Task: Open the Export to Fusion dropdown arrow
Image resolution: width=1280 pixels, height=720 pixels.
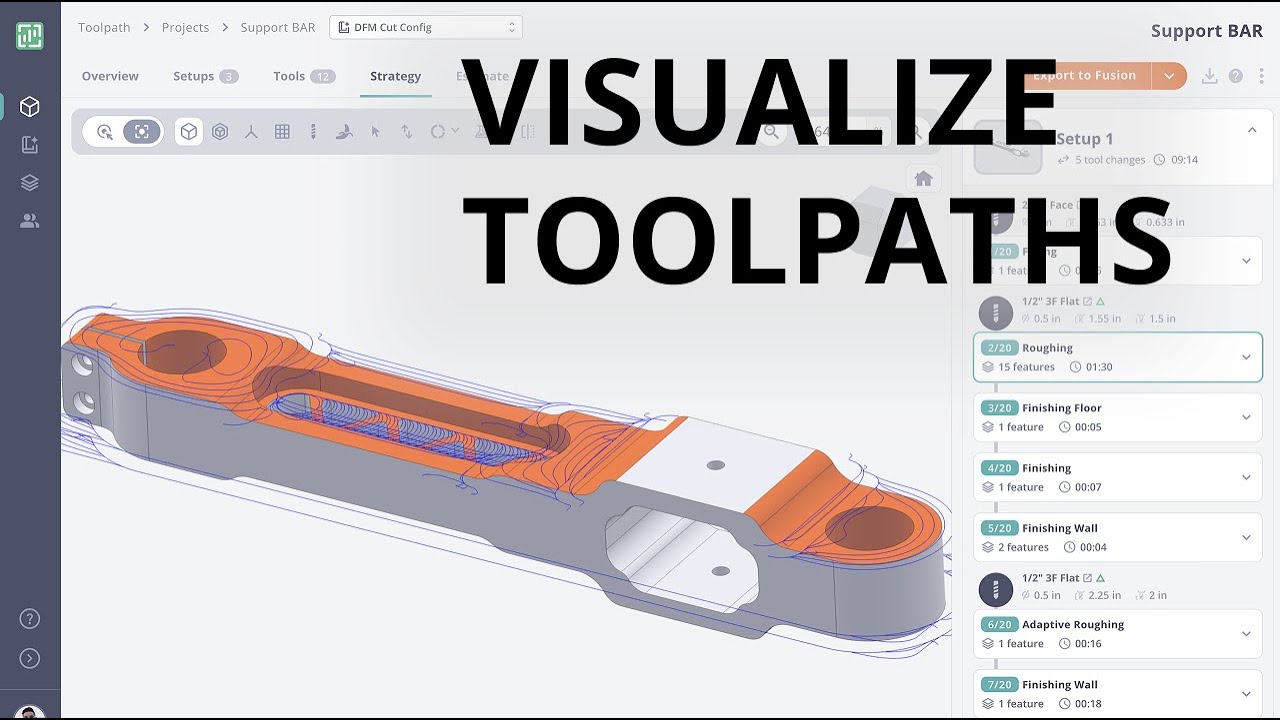Action: point(1169,76)
